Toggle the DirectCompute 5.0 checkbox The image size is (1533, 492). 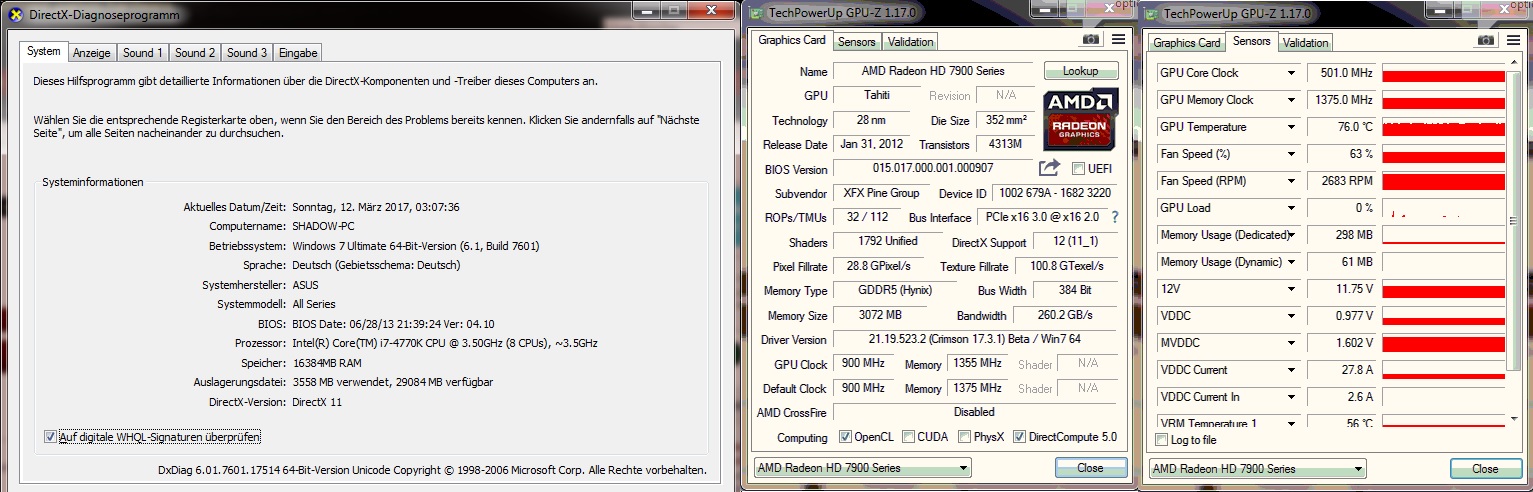click(1020, 437)
